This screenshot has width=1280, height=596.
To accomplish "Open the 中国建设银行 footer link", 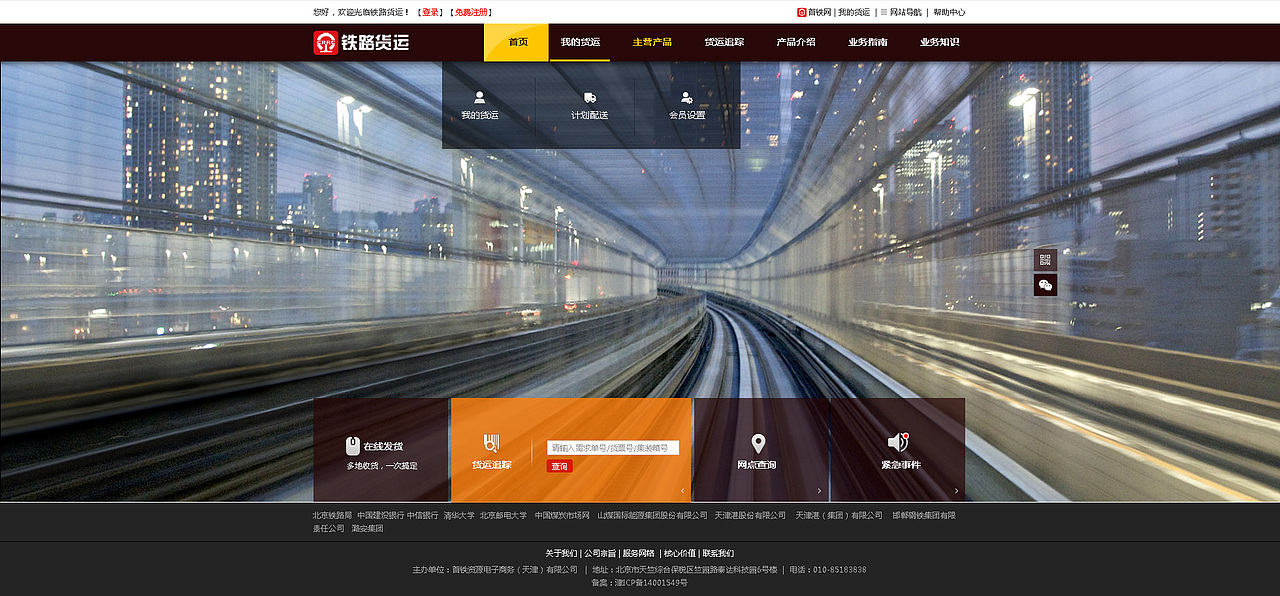I will tap(380, 516).
